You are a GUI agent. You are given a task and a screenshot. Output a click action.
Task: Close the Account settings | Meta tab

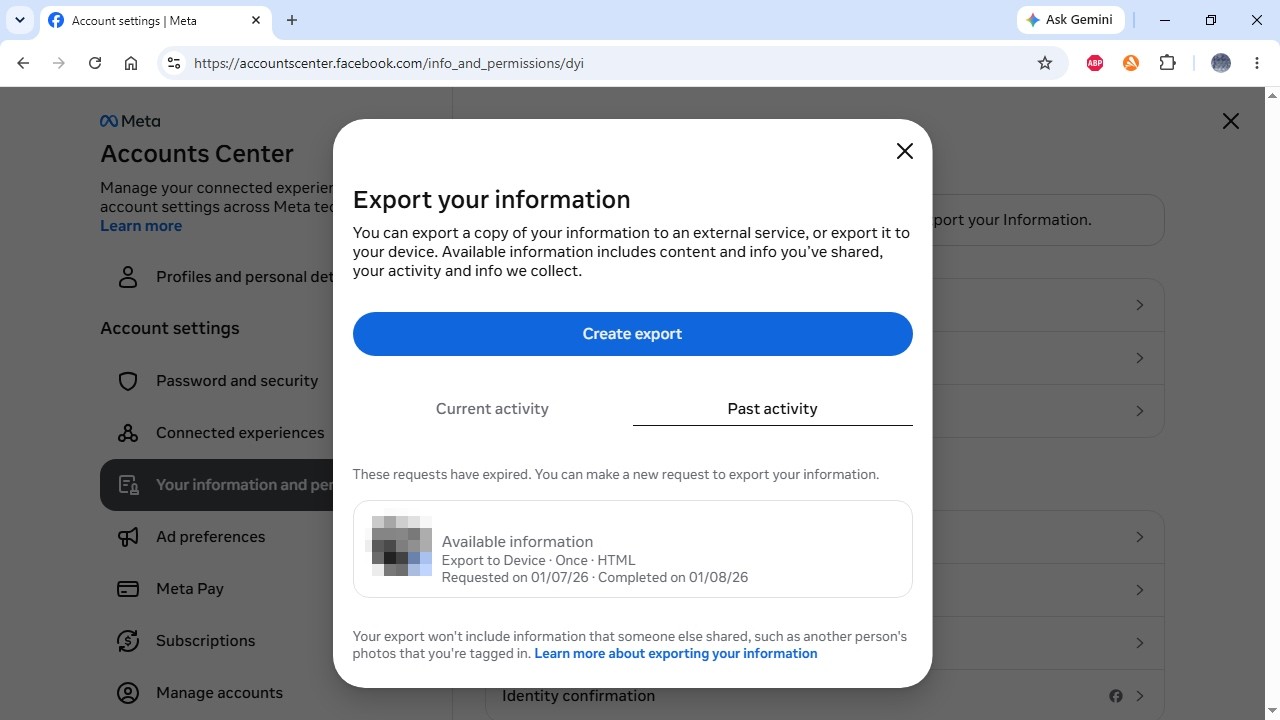(256, 20)
